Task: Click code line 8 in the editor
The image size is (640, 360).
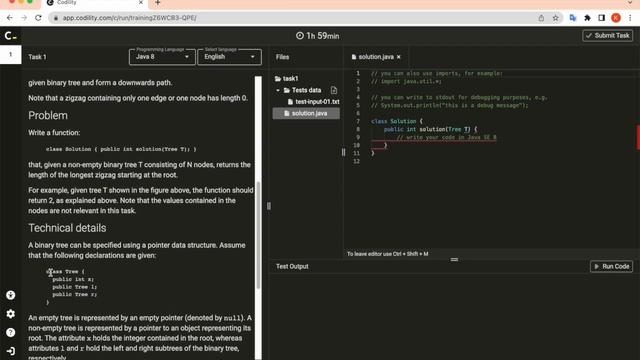Action: tap(430, 129)
